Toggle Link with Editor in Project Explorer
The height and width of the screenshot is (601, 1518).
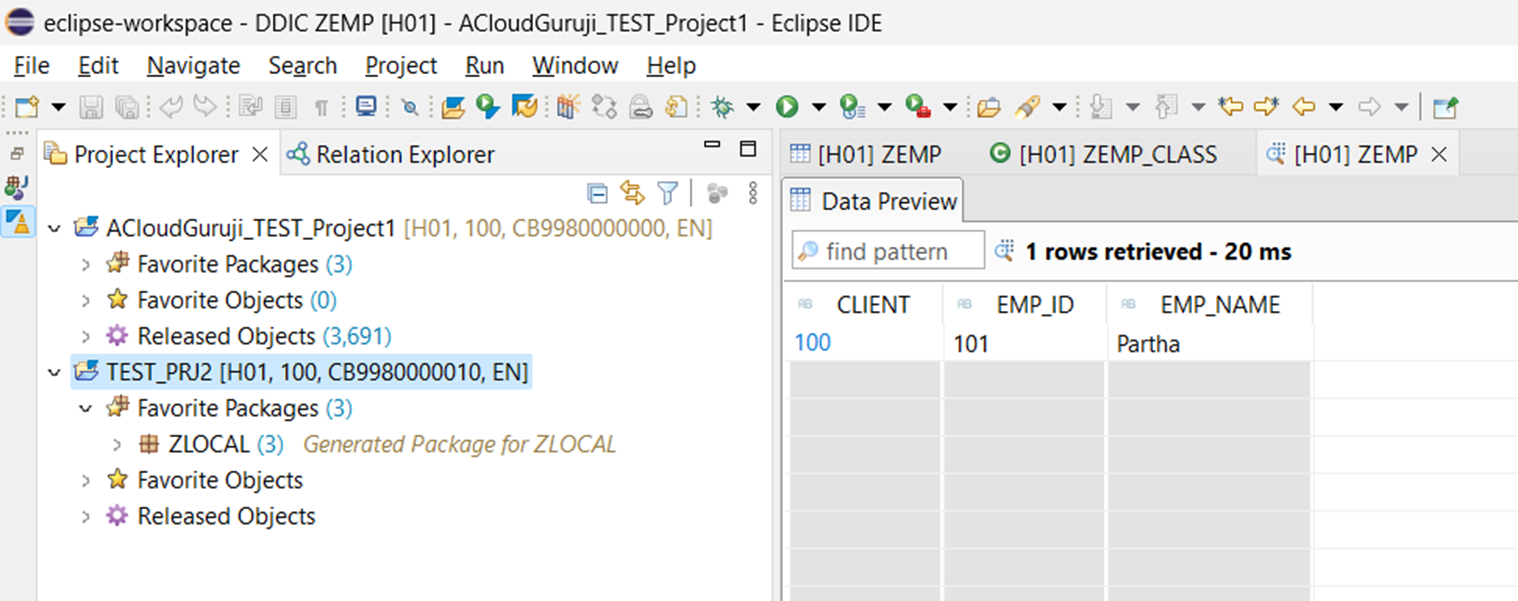(631, 192)
